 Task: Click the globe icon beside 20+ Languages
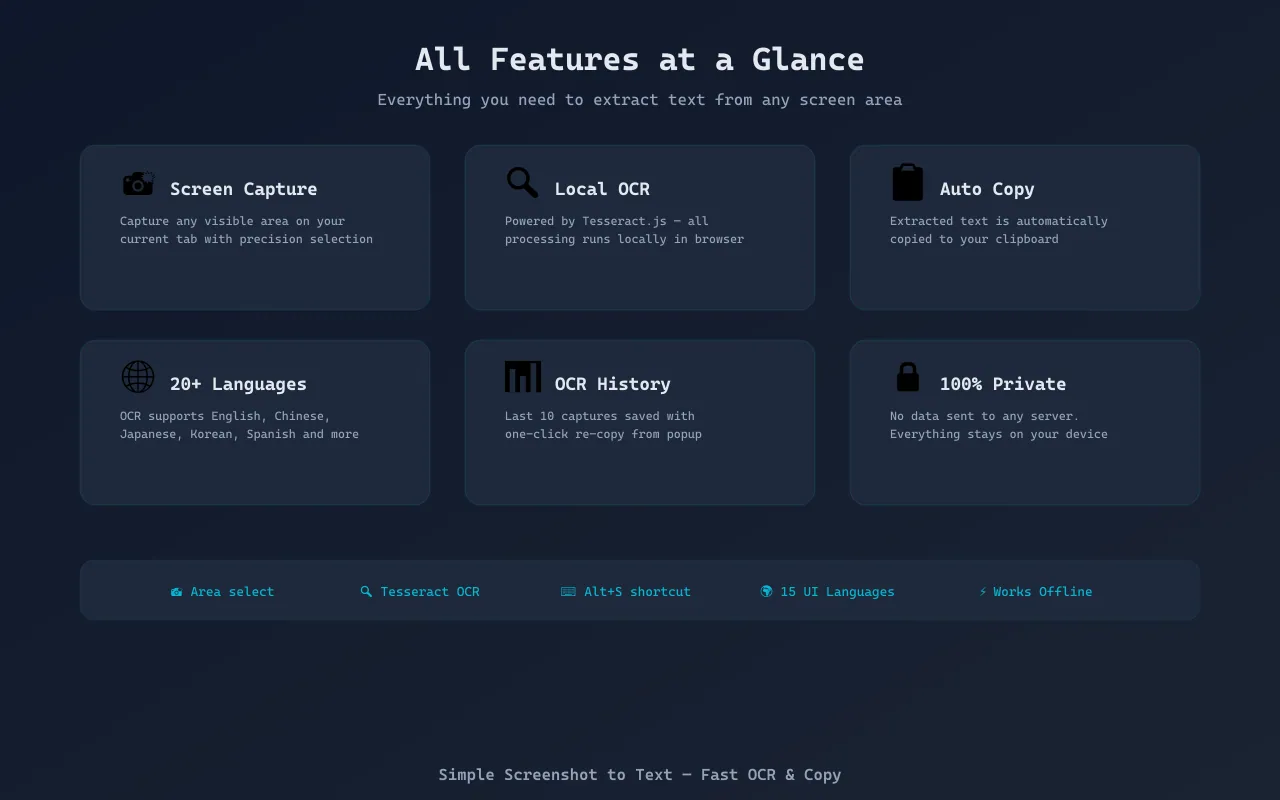click(138, 377)
